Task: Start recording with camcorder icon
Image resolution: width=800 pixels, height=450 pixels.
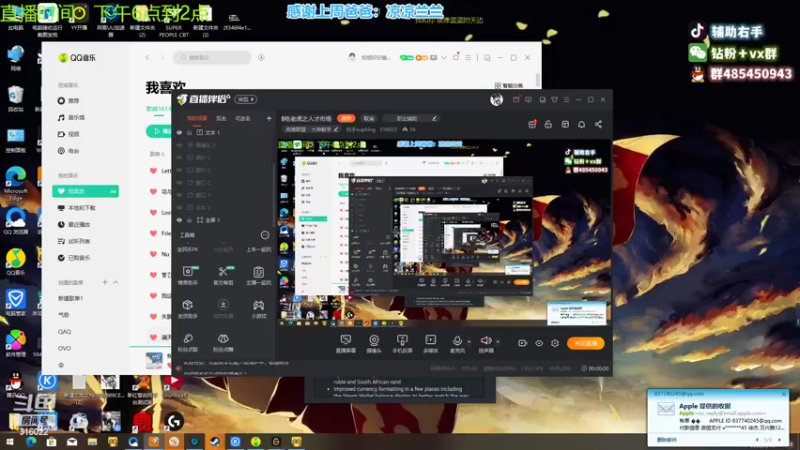Action: (522, 343)
